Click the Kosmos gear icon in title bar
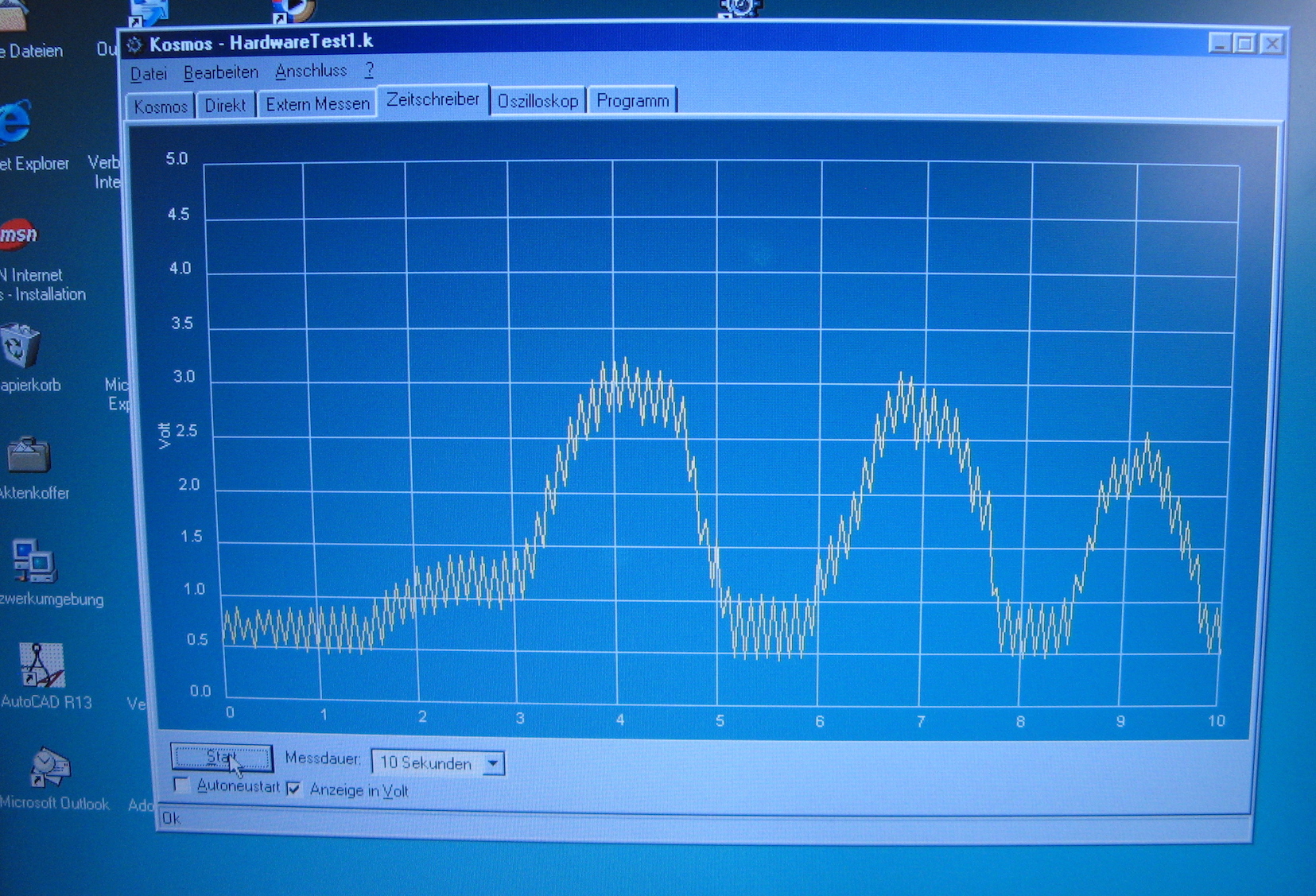 [134, 45]
